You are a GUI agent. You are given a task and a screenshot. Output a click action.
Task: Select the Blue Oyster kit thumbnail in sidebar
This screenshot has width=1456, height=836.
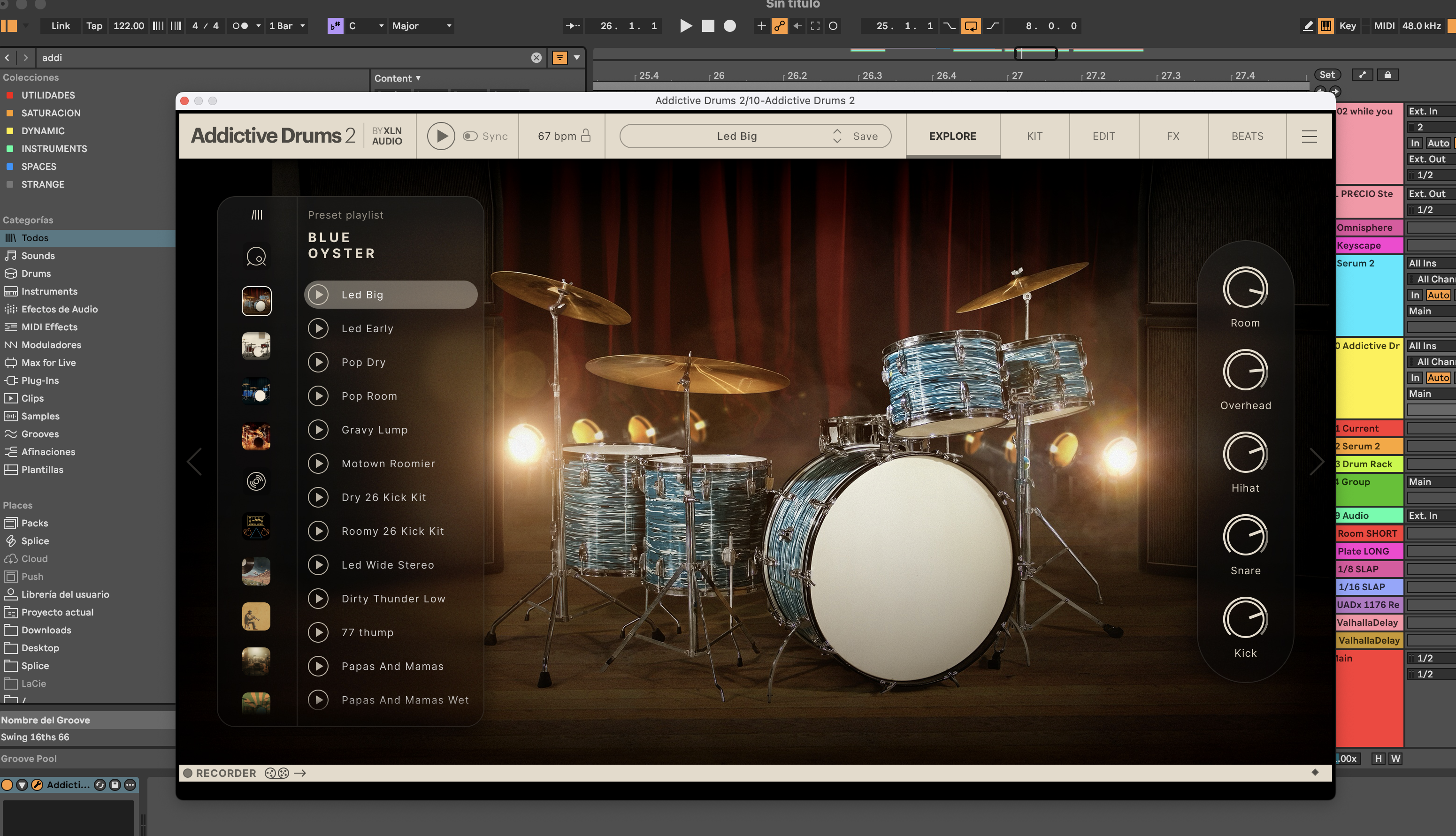click(x=256, y=301)
